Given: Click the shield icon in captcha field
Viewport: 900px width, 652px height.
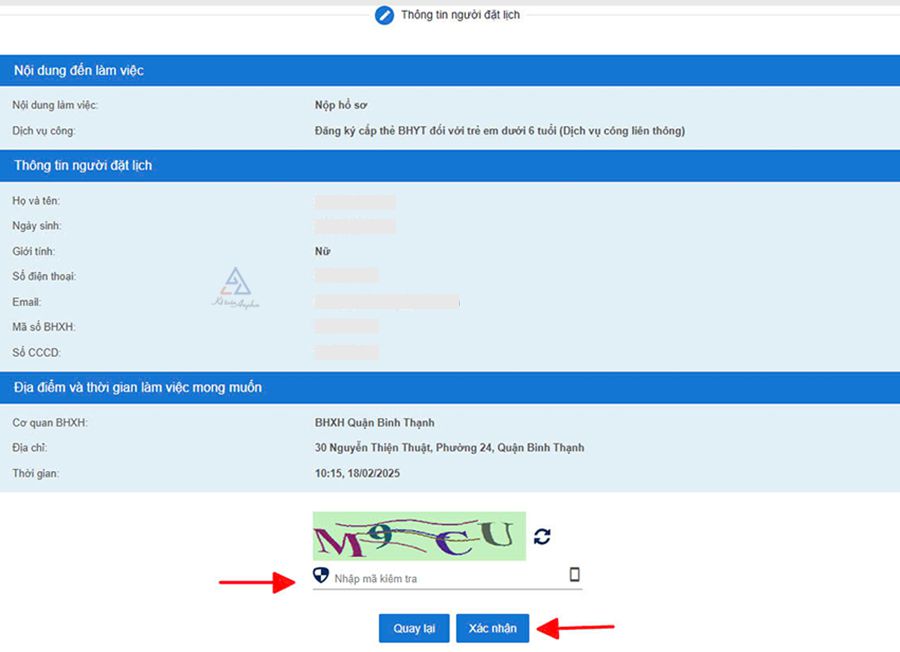Looking at the screenshot, I should 320,575.
